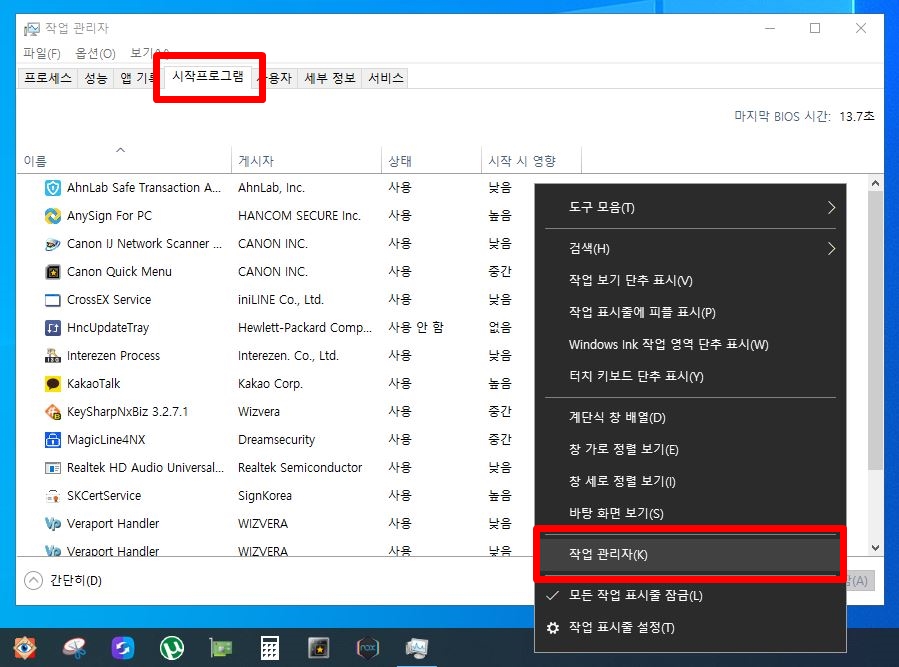899x667 pixels.
Task: Click the CrossEX Service row icon
Action: pos(53,300)
